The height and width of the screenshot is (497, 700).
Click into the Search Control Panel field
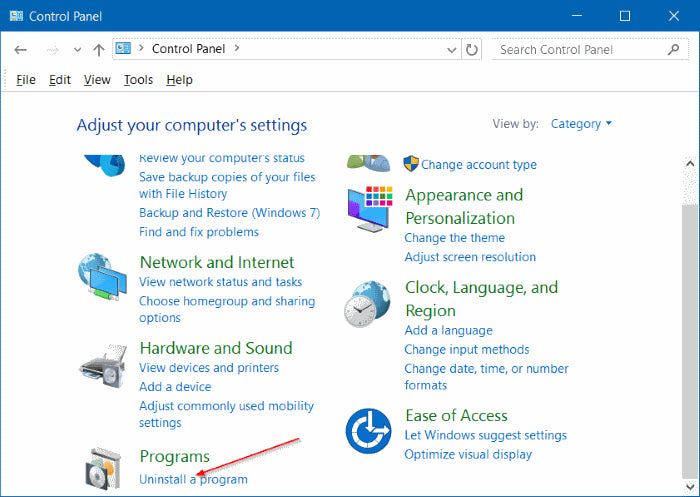pos(575,49)
